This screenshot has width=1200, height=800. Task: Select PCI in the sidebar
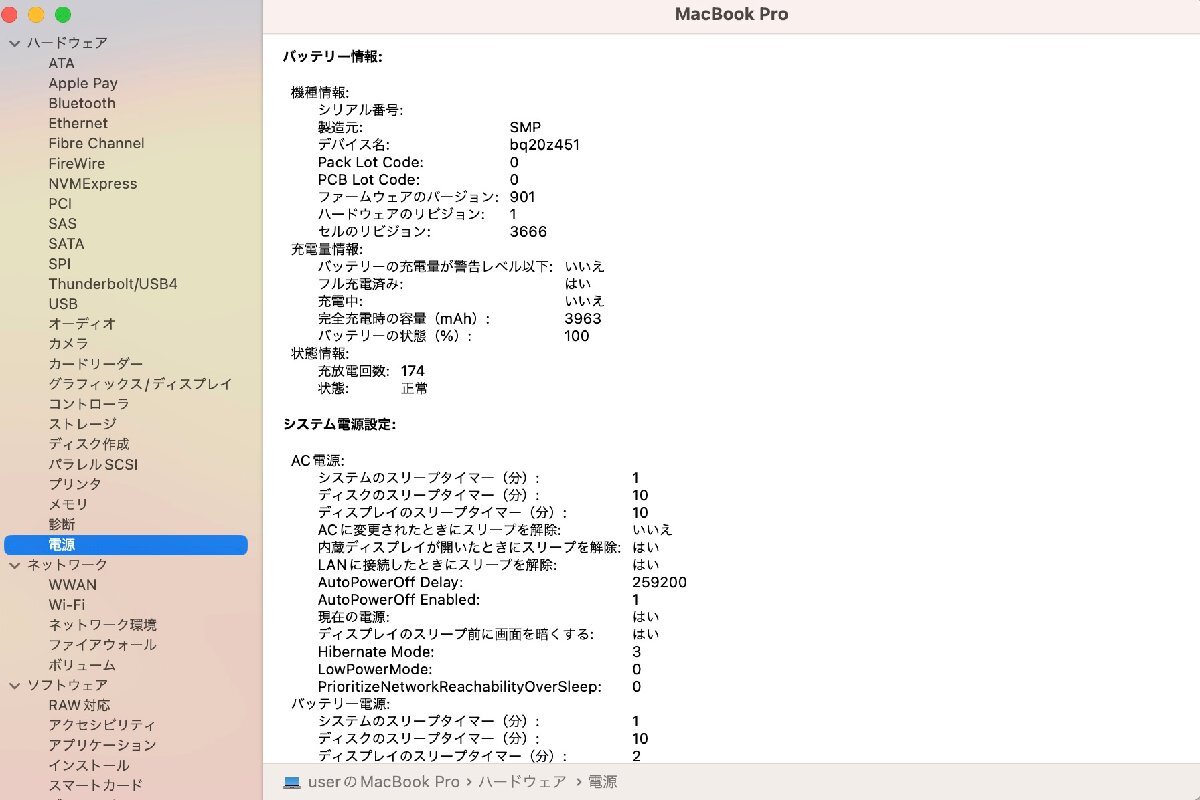60,204
